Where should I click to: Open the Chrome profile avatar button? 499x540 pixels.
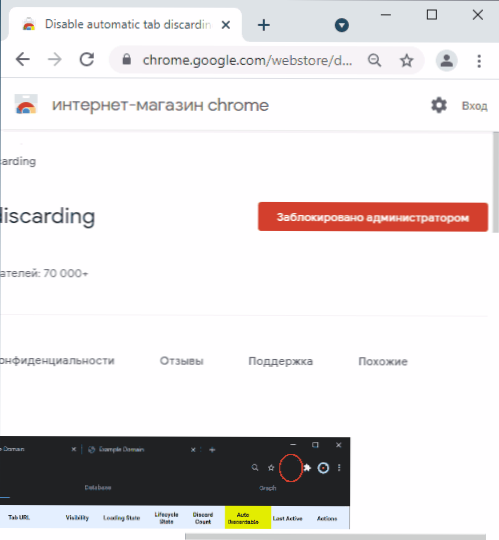pyautogui.click(x=447, y=61)
